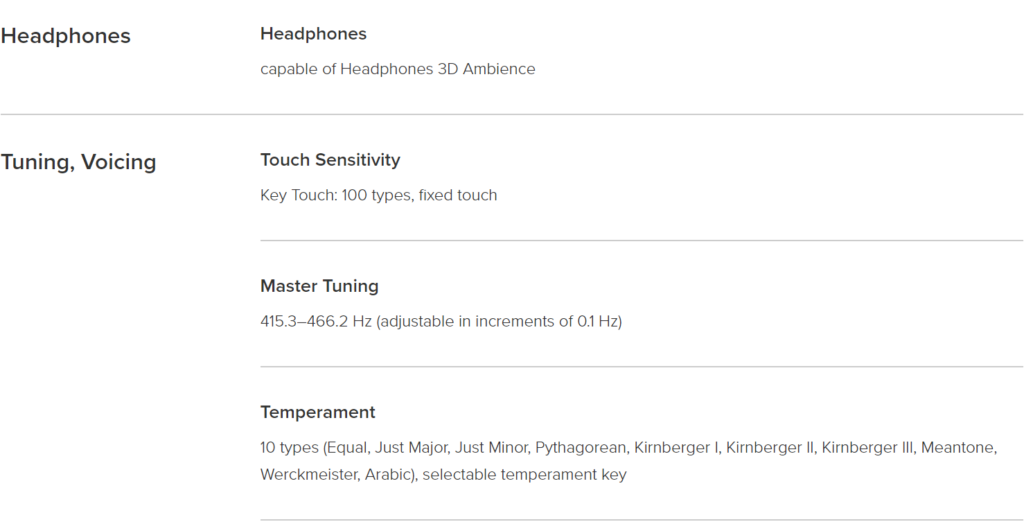Image resolution: width=1024 pixels, height=531 pixels.
Task: Click the Master Tuning heading
Action: 319,286
